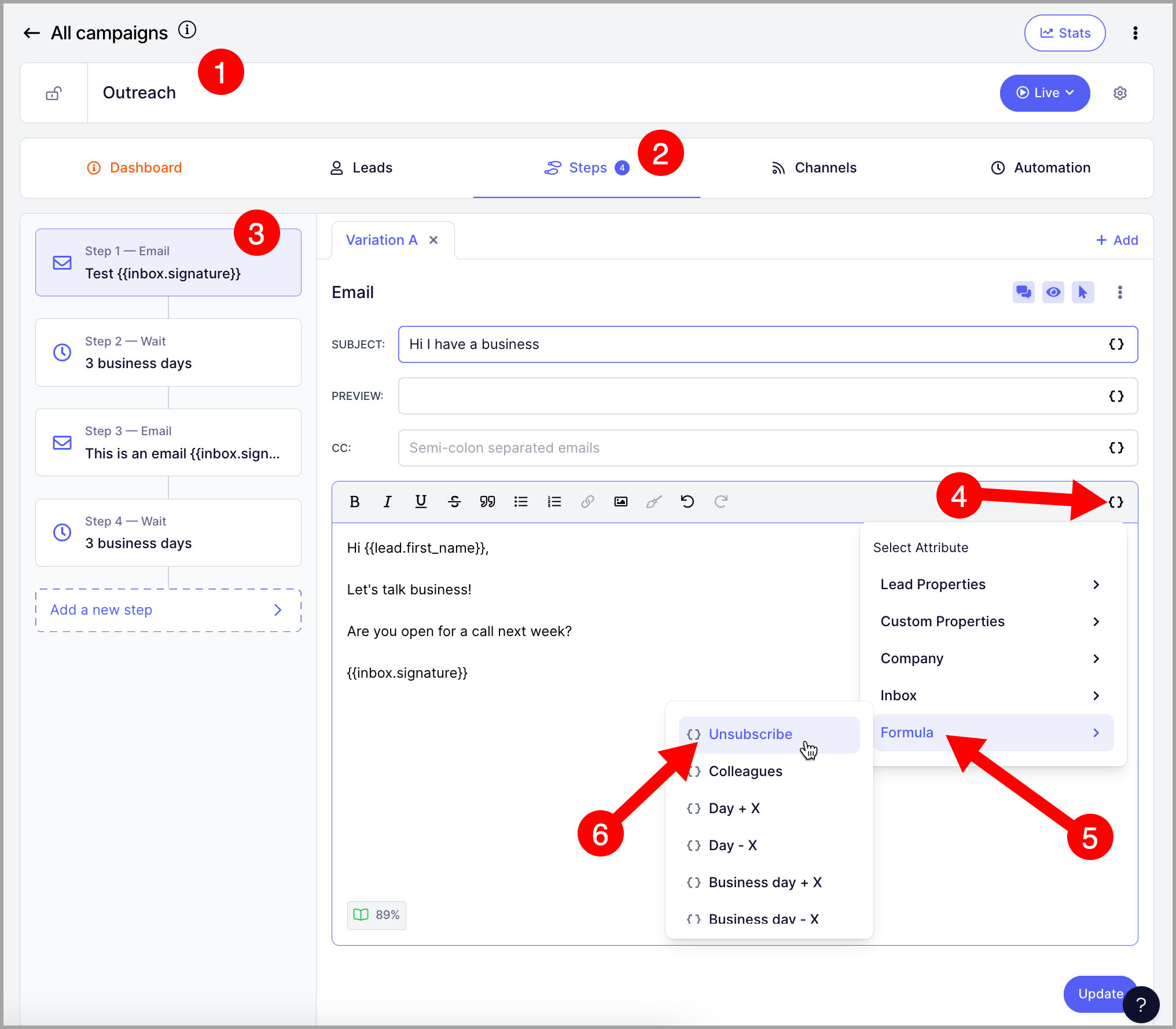1176x1029 pixels.
Task: Expand Inbox attributes submenu
Action: pos(993,696)
